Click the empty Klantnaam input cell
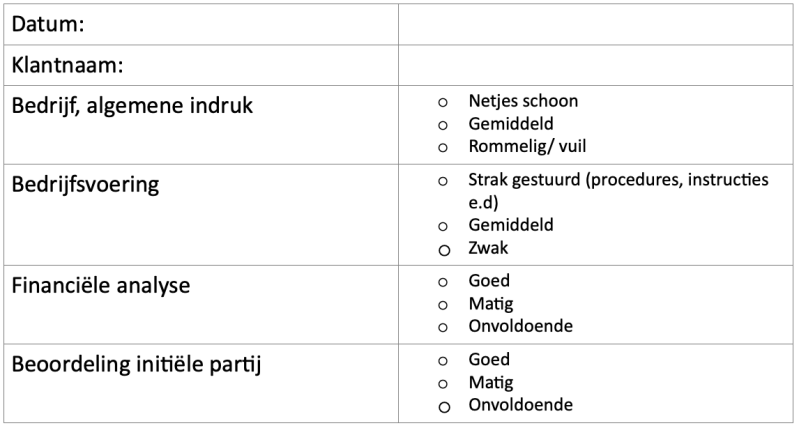 [x=596, y=66]
